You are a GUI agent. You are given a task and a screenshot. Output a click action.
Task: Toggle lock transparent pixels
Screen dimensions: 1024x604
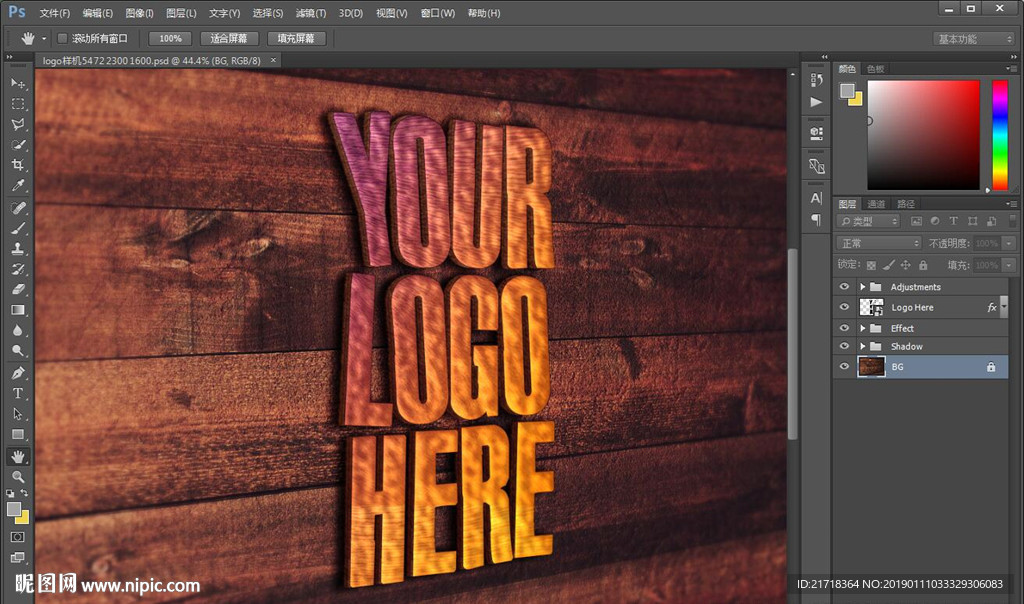click(871, 265)
